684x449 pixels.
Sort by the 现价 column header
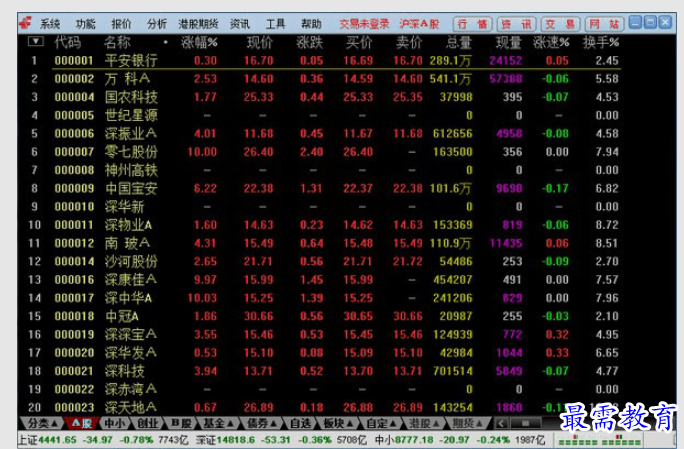pyautogui.click(x=260, y=42)
